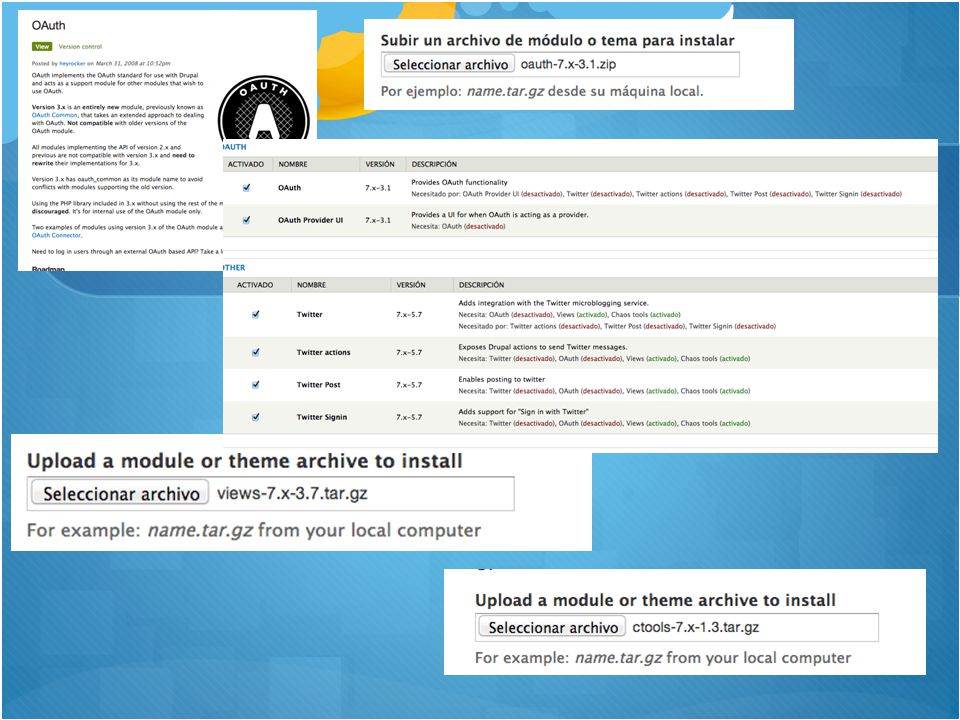The width and height of the screenshot is (960, 720).
Task: Toggle the OAuth module checkbox
Action: pyautogui.click(x=246, y=188)
